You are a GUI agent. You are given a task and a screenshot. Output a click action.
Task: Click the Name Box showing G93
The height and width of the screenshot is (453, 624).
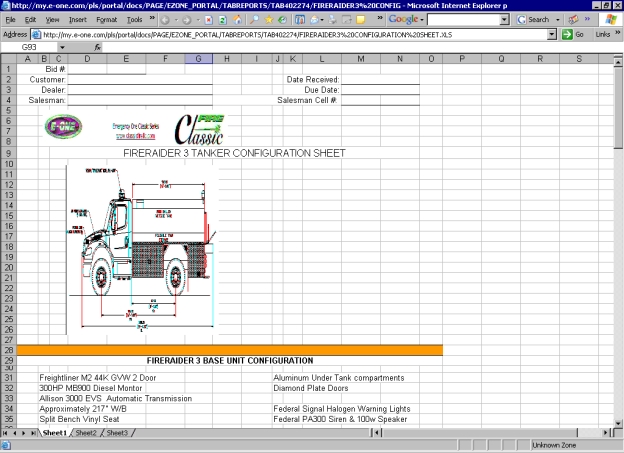29,47
